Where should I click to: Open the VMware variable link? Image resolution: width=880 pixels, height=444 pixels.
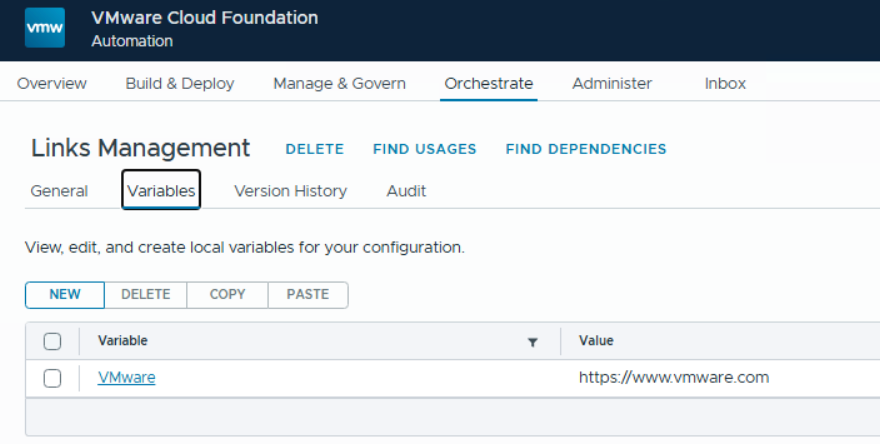tap(127, 378)
